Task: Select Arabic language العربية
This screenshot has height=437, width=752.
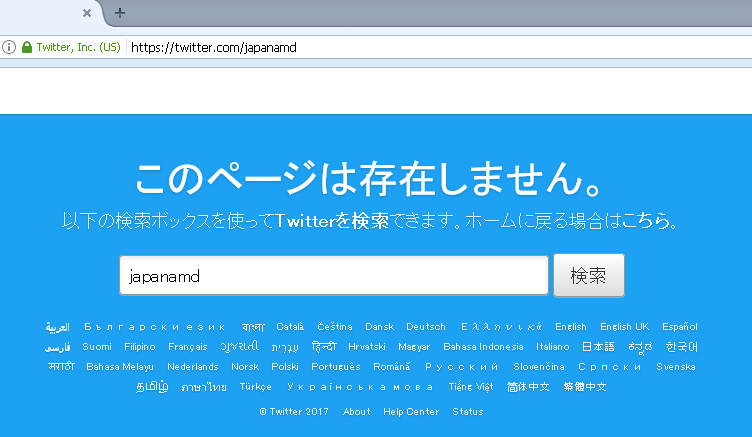Action: (x=58, y=327)
